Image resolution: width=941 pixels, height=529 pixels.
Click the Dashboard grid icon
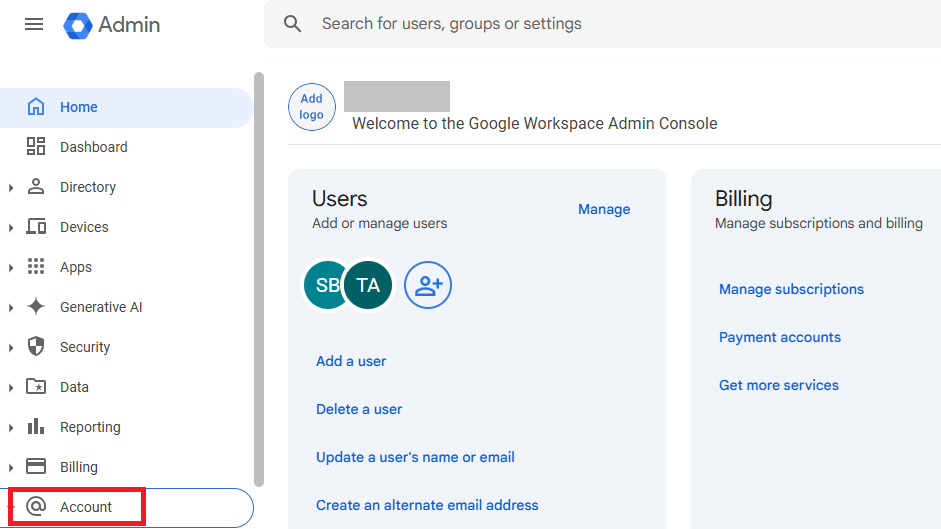36,147
